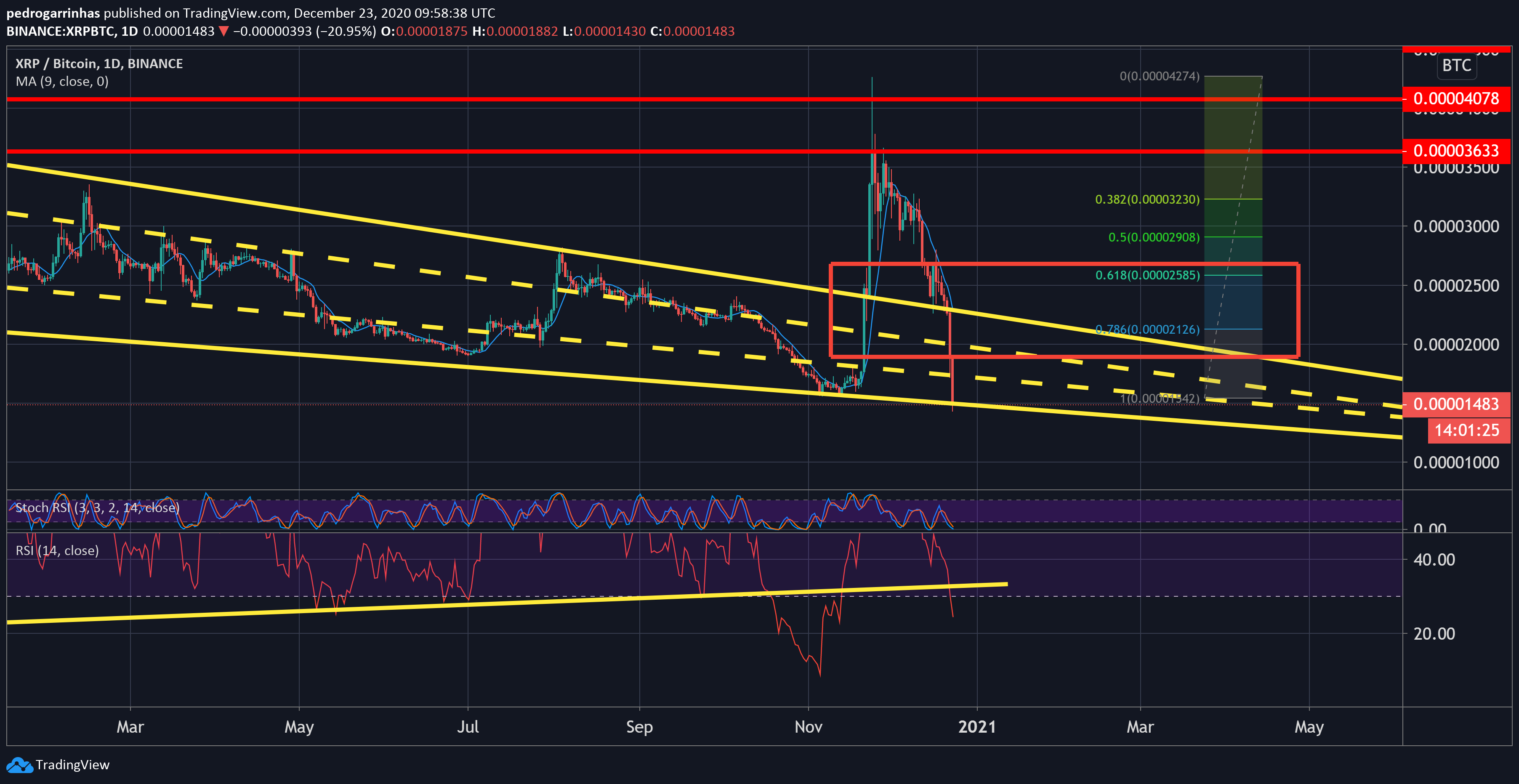Click the Nov label on time axis
1519x784 pixels.
[808, 727]
